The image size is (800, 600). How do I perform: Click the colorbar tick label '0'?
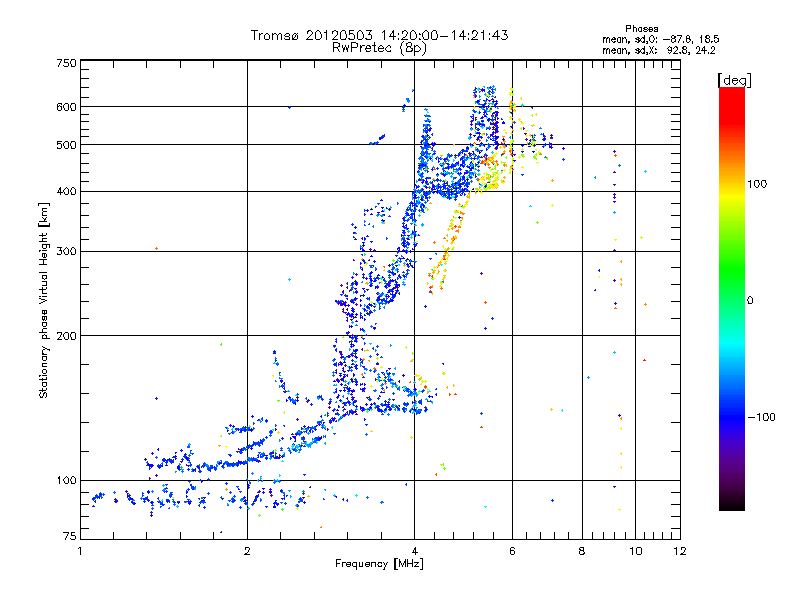[x=749, y=301]
